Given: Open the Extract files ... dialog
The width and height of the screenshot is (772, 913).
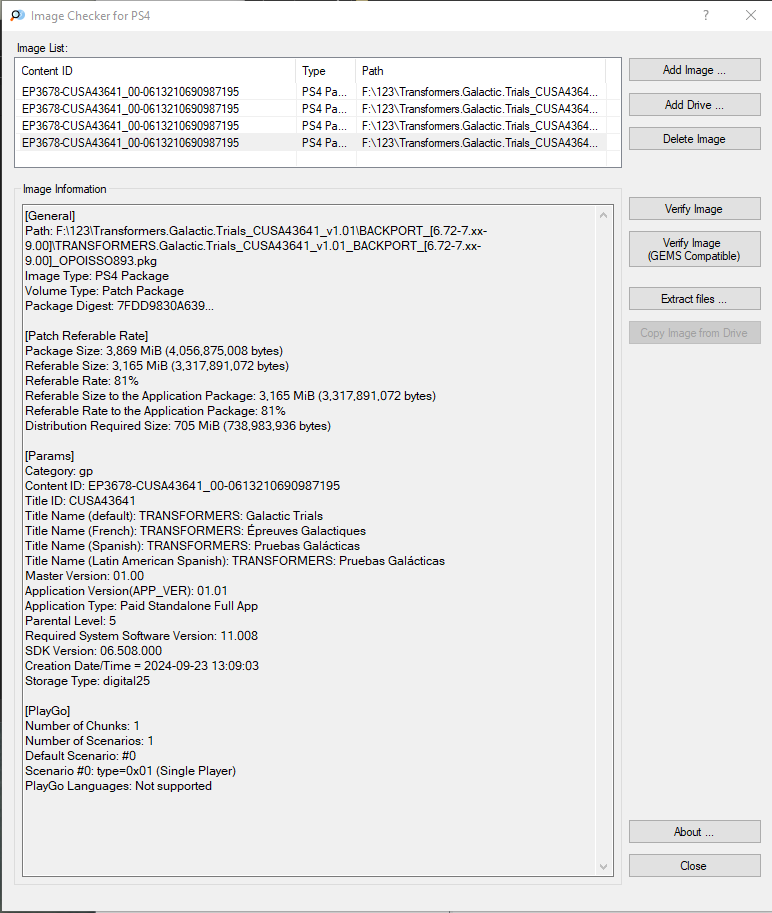Looking at the screenshot, I should tap(695, 299).
